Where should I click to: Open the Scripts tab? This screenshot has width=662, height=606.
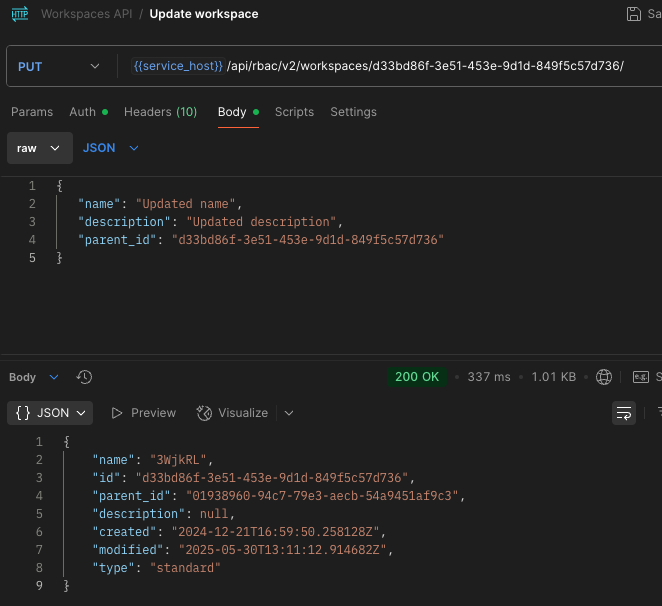pyautogui.click(x=294, y=112)
